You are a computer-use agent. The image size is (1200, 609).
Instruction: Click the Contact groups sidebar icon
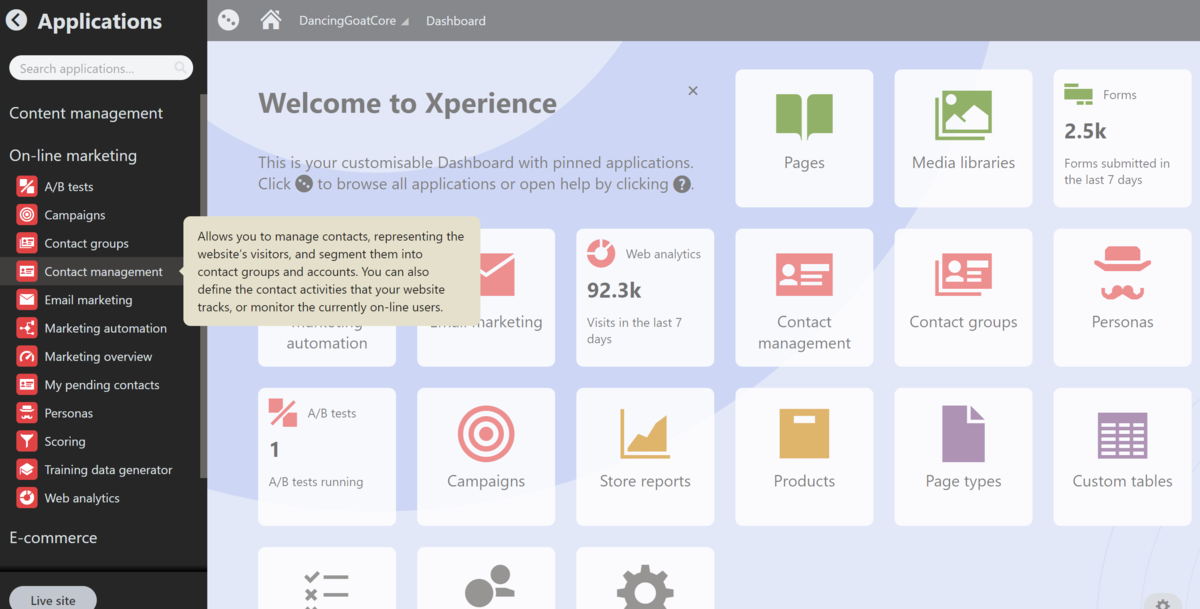[x=27, y=243]
